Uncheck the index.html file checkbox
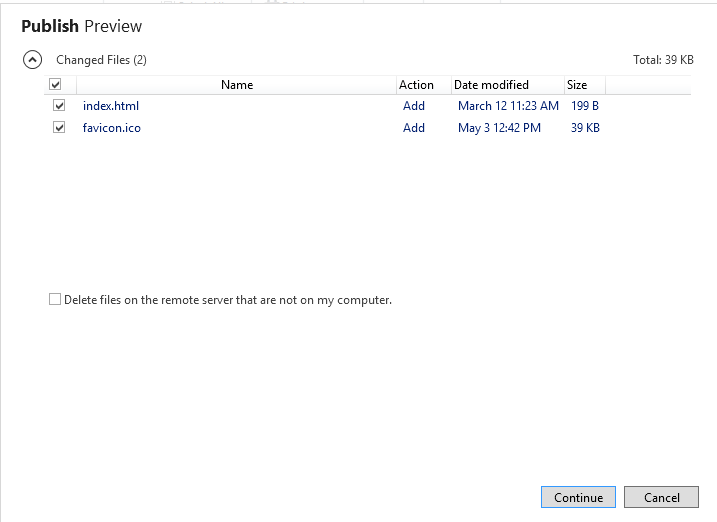Screen dimensions: 717x522 [59, 106]
